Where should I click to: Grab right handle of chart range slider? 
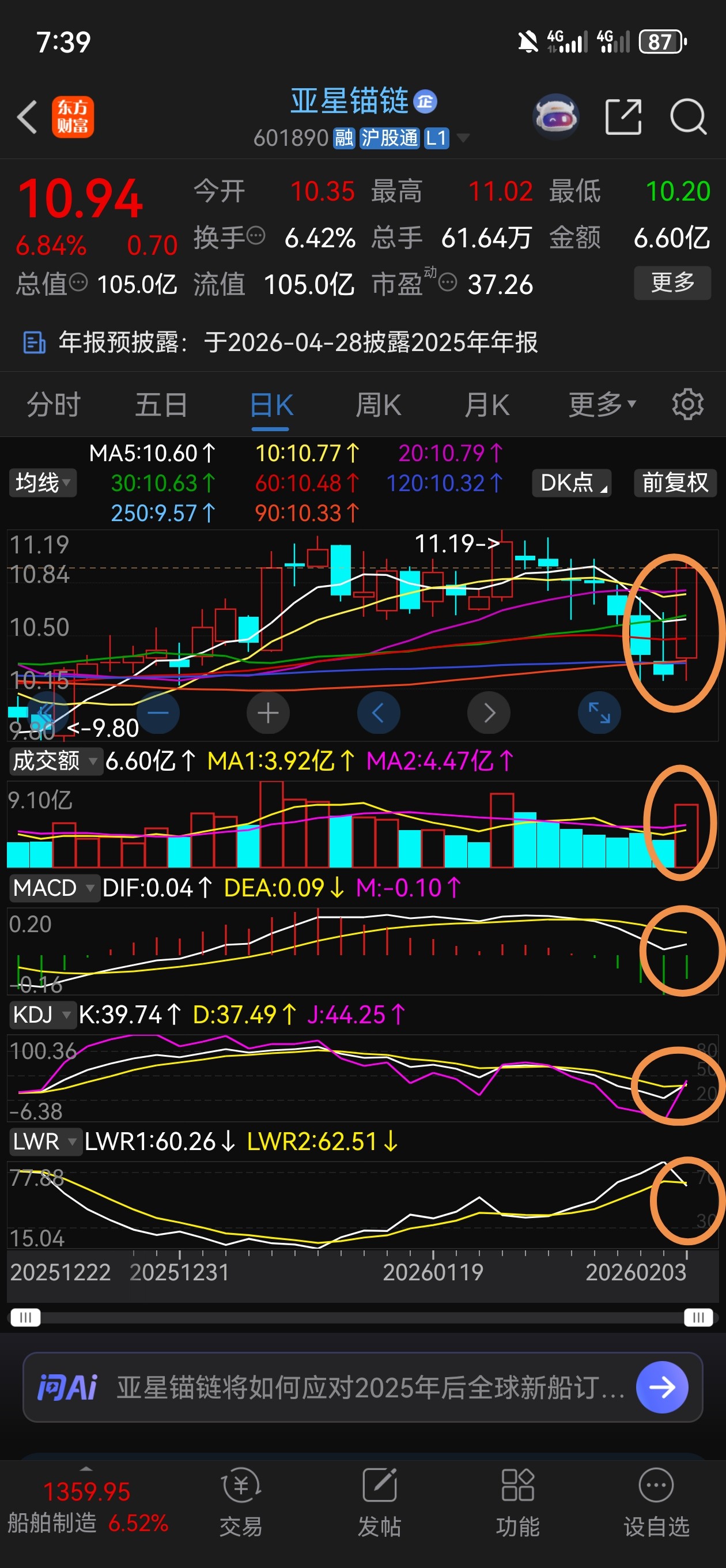pyautogui.click(x=698, y=1317)
